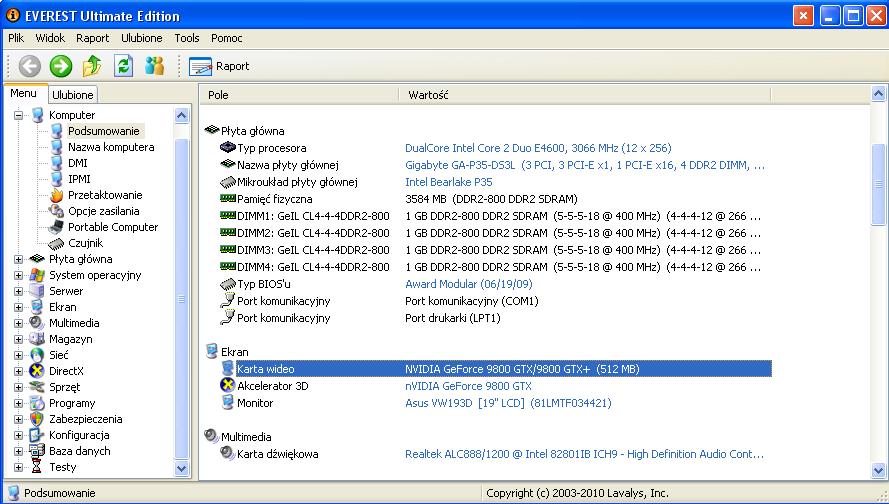The image size is (889, 504).
Task: Click the Sieć network icon
Action: (37, 355)
